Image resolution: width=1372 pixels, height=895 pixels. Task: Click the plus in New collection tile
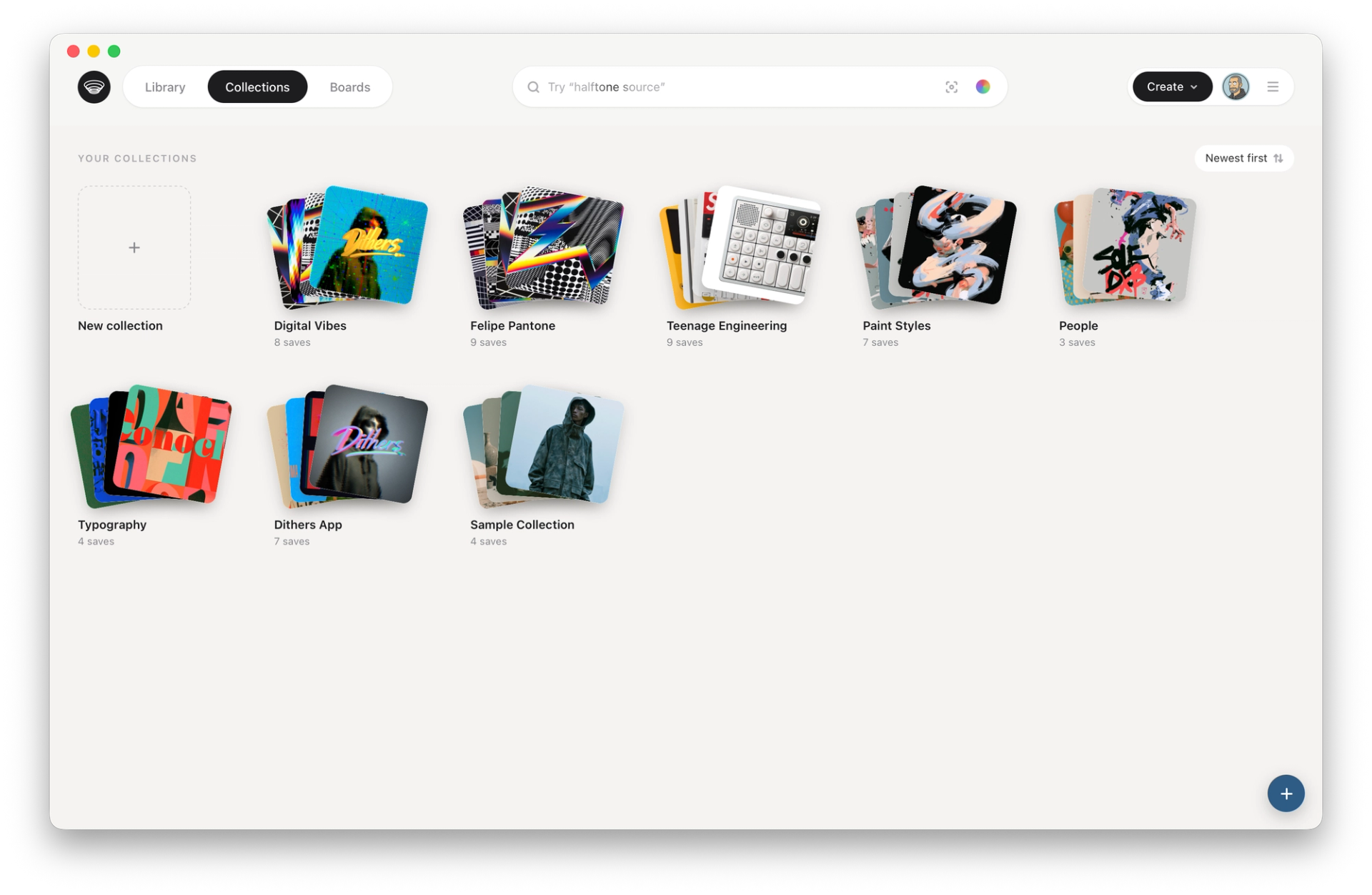(x=134, y=247)
